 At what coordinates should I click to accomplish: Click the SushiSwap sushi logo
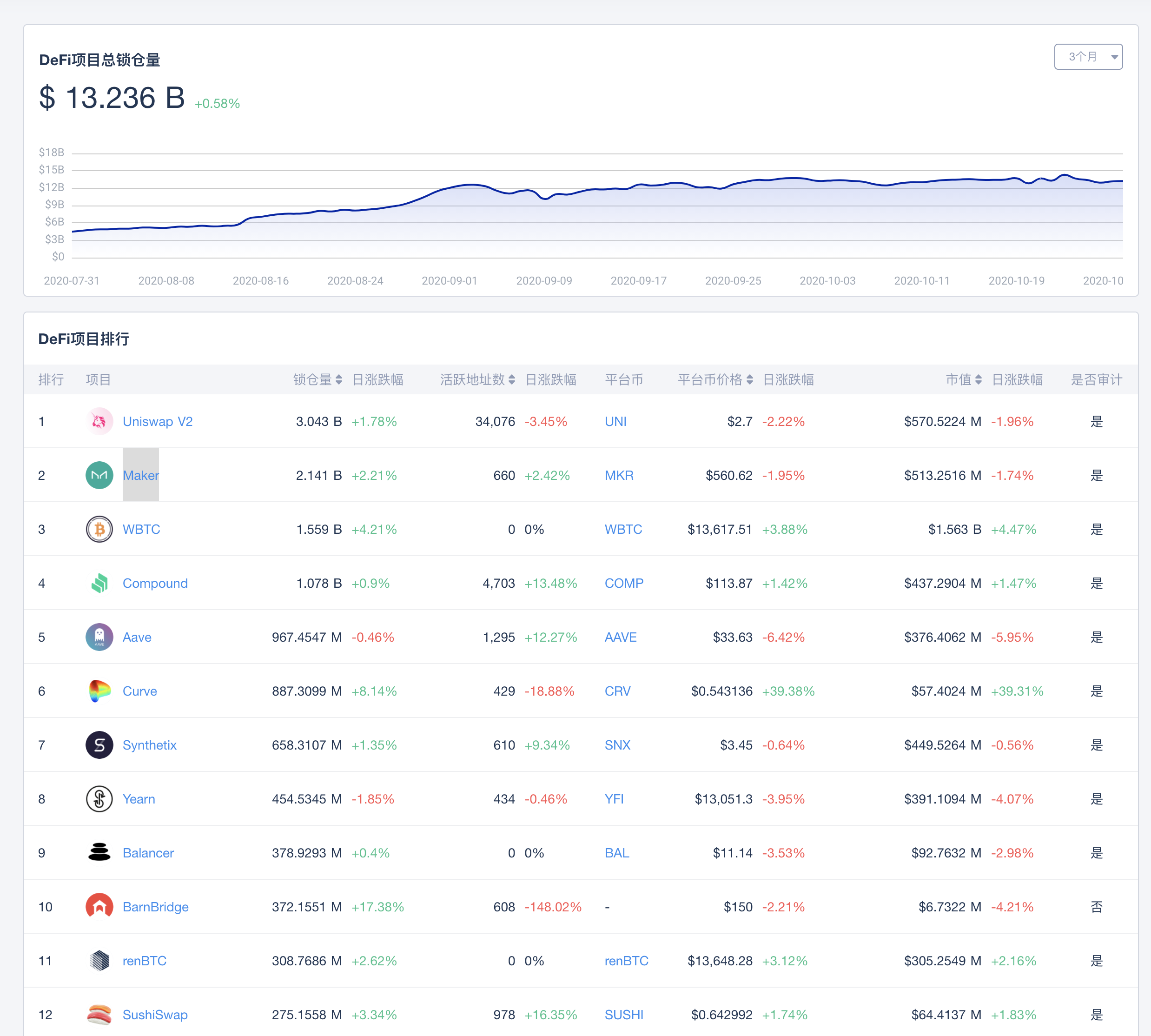pos(99,1015)
